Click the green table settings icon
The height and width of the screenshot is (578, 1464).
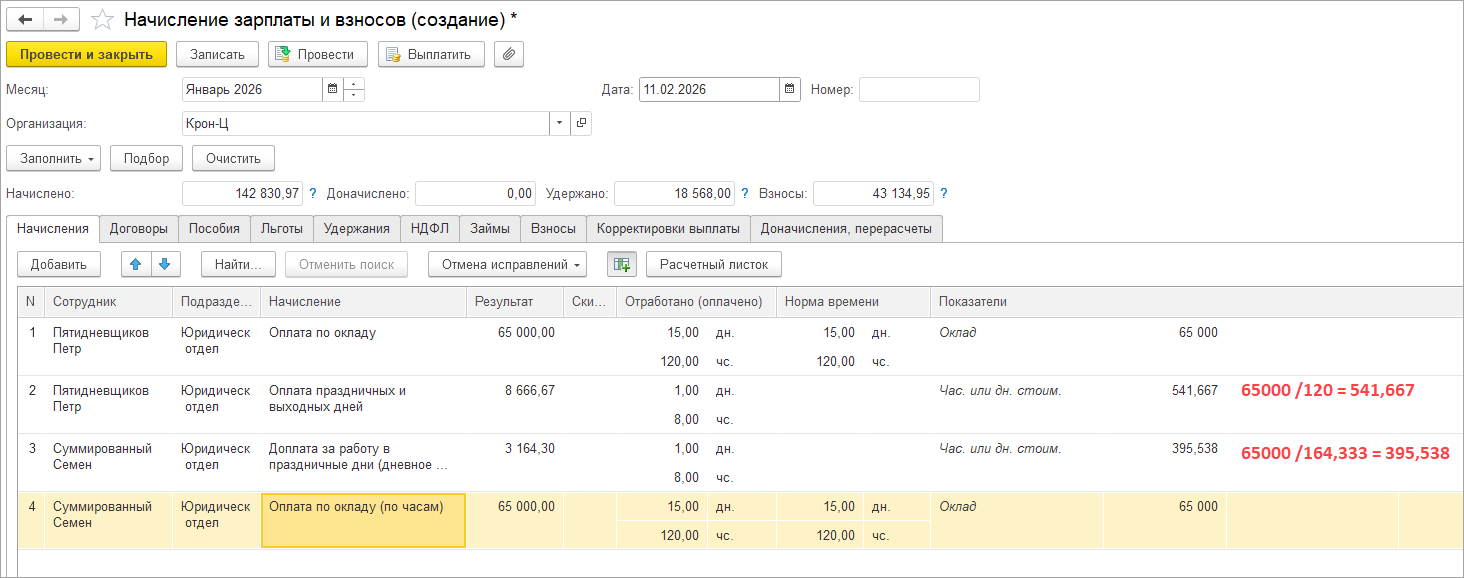coord(621,264)
